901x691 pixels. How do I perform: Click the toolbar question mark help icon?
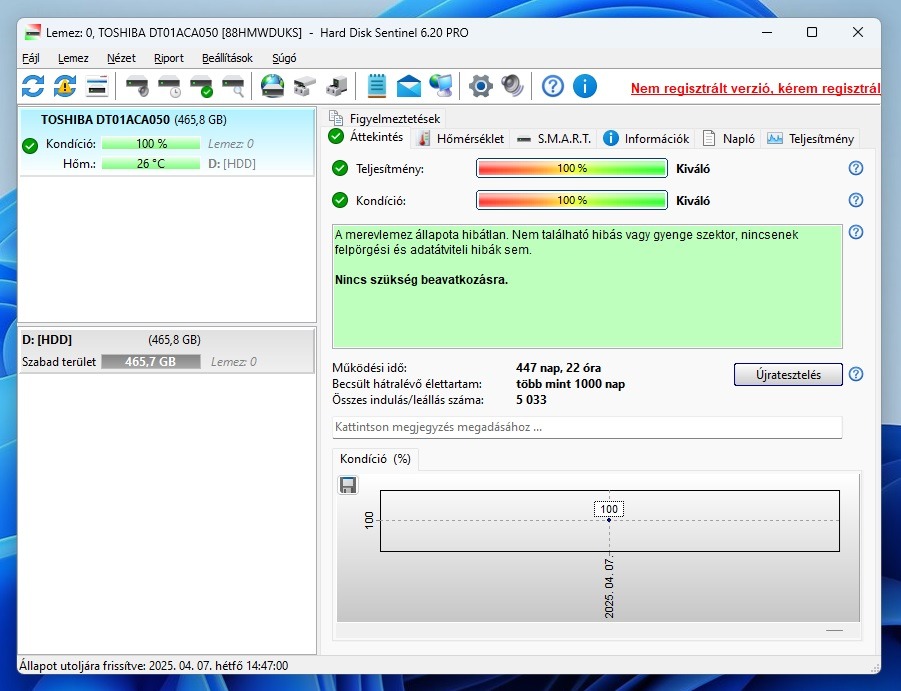(x=552, y=87)
